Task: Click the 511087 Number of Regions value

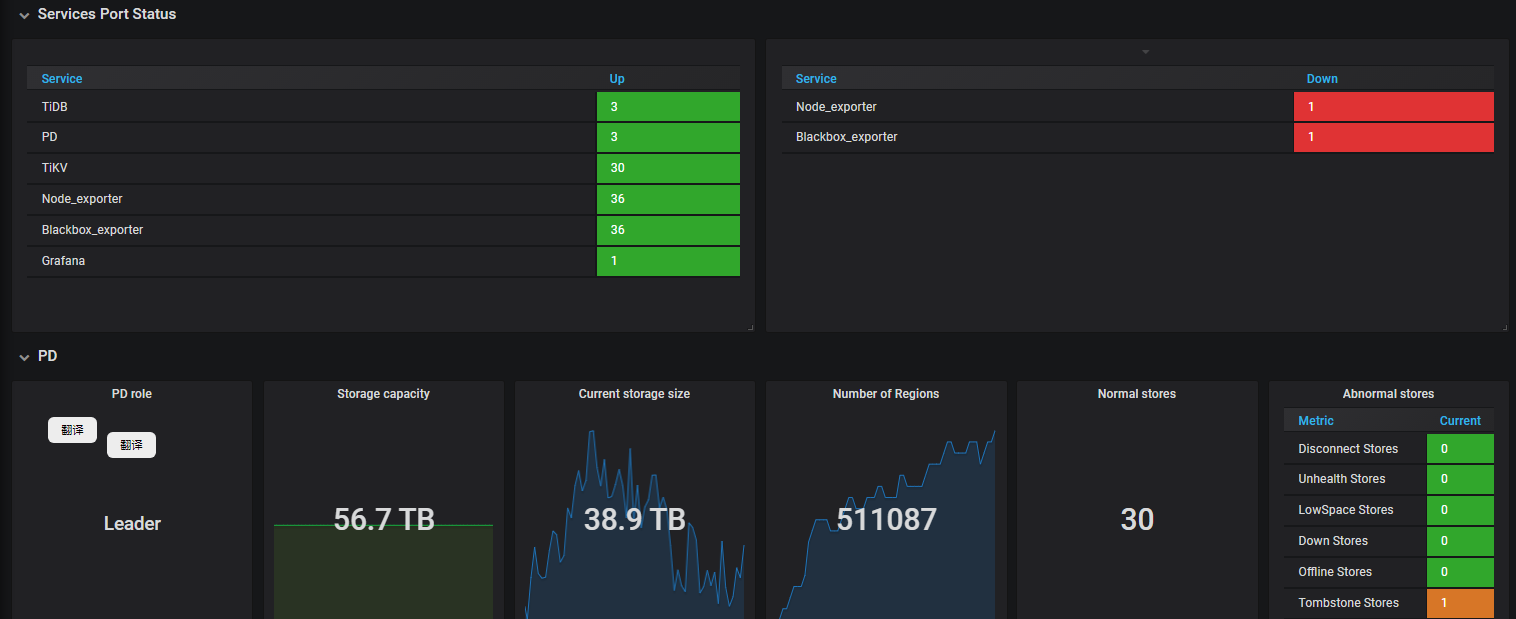Action: tap(886, 520)
